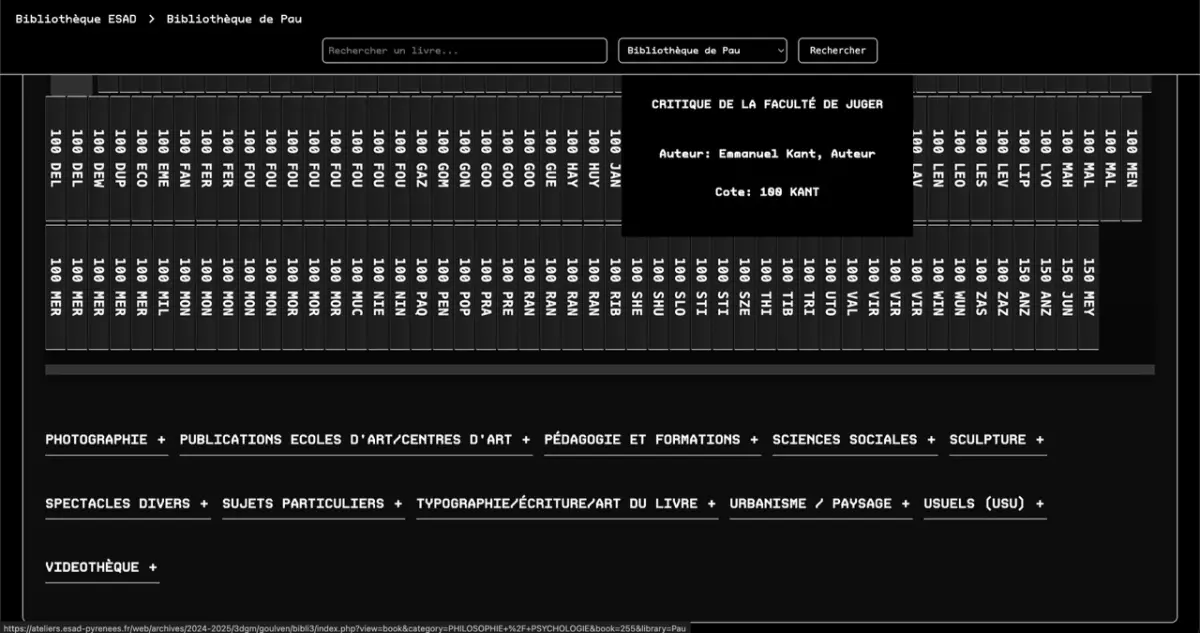Image resolution: width=1200 pixels, height=633 pixels.
Task: Open the Bibliothèque de Pau library dropdown
Action: pyautogui.click(x=702, y=50)
